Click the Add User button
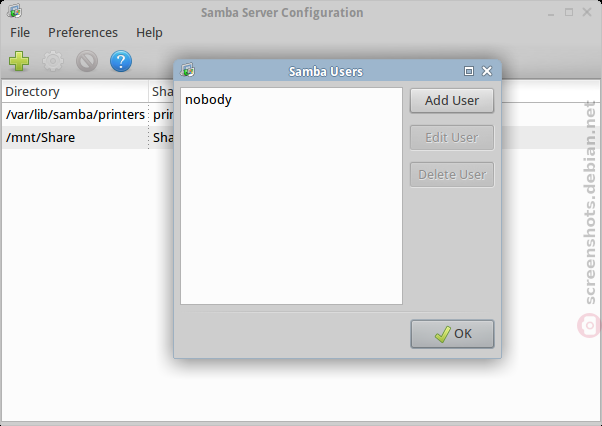 tap(452, 101)
